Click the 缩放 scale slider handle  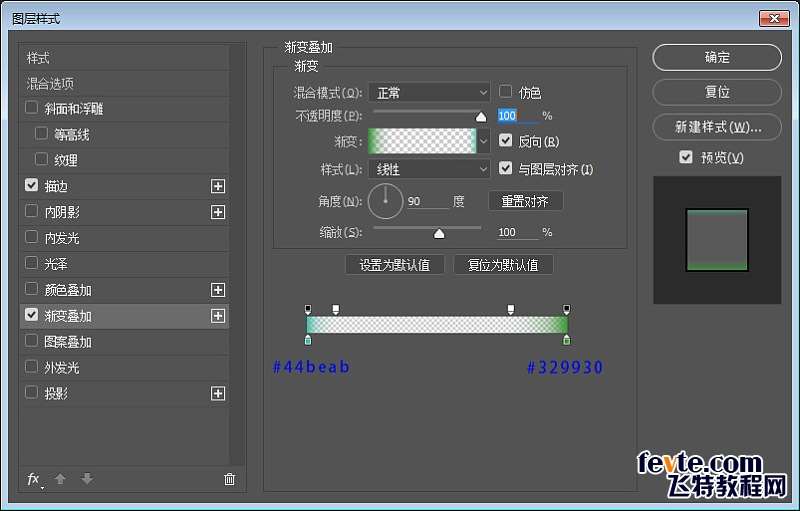[x=439, y=234]
